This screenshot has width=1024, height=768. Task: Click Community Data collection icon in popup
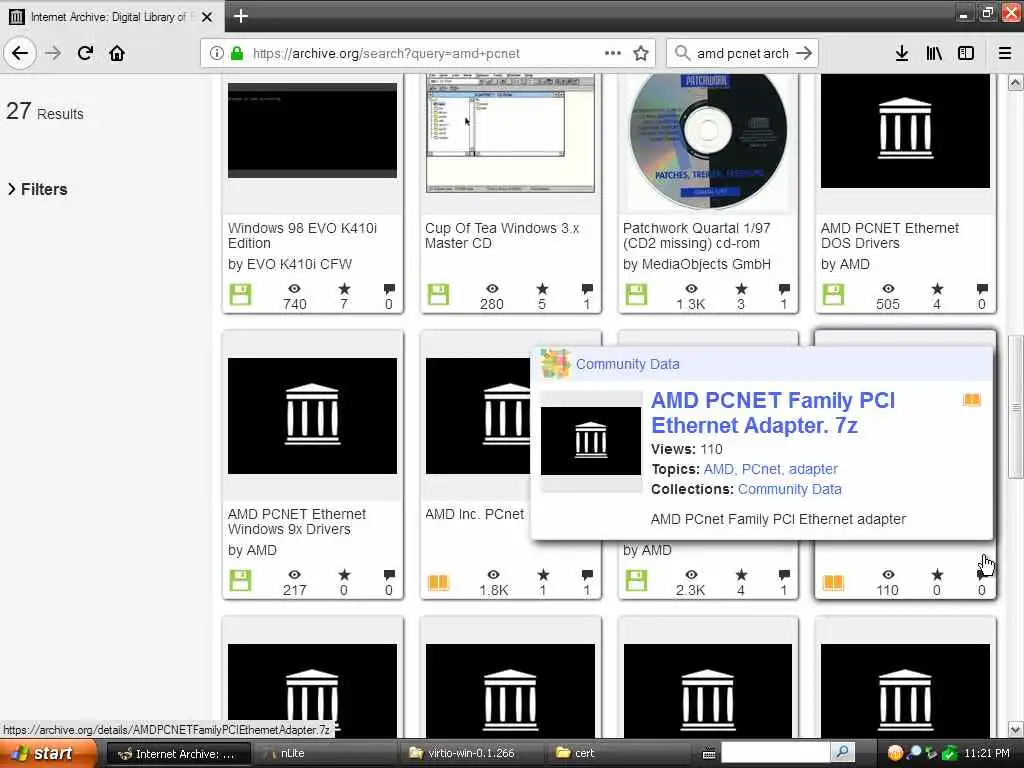[x=555, y=364]
